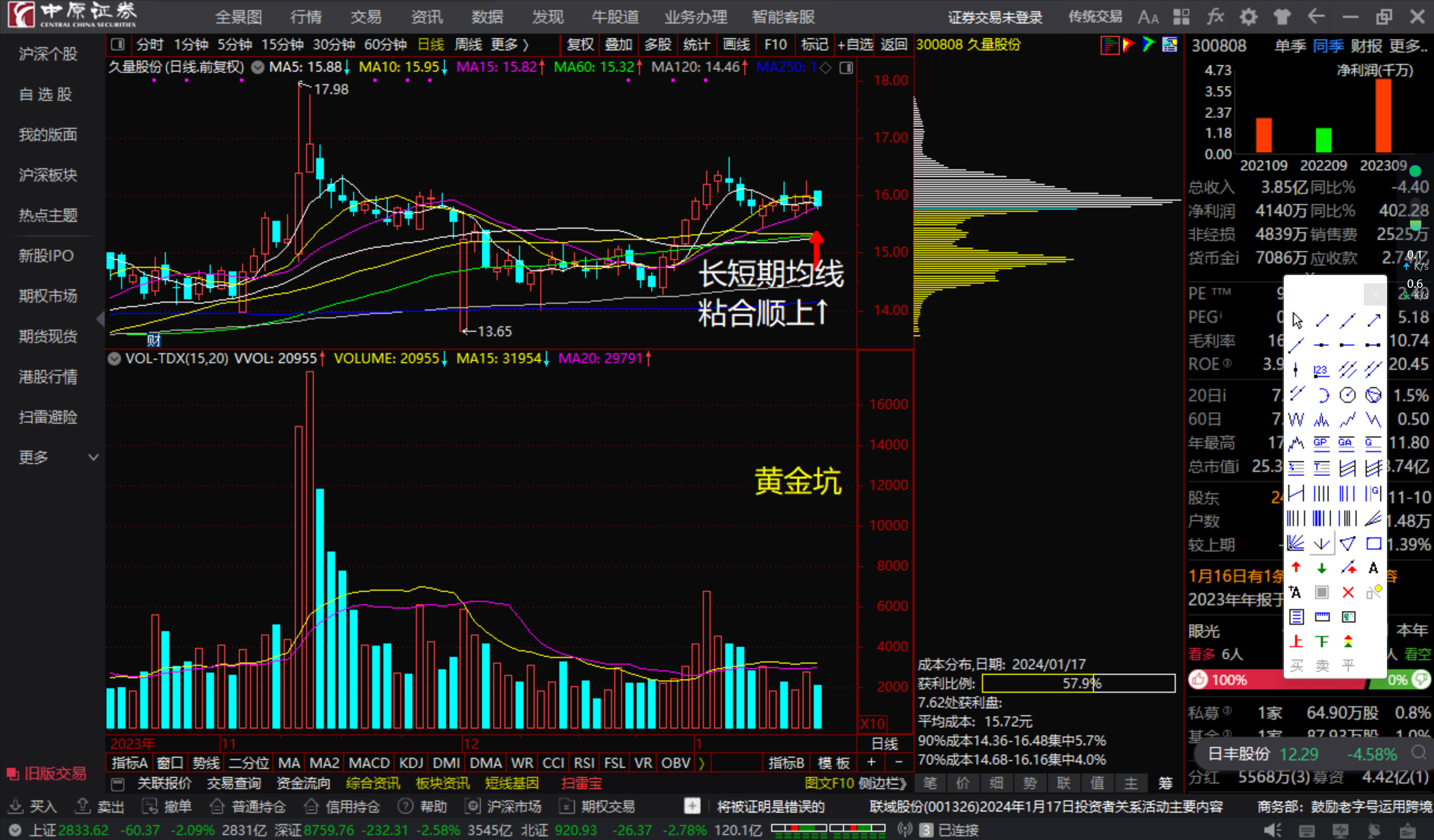Screen dimensions: 1434x840
Task: Select the ruler measurement tool
Action: 1322,617
